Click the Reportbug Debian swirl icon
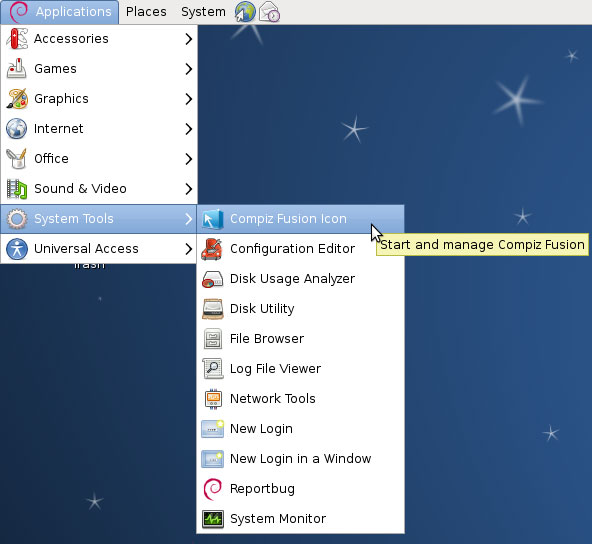This screenshot has height=544, width=592. pos(213,489)
